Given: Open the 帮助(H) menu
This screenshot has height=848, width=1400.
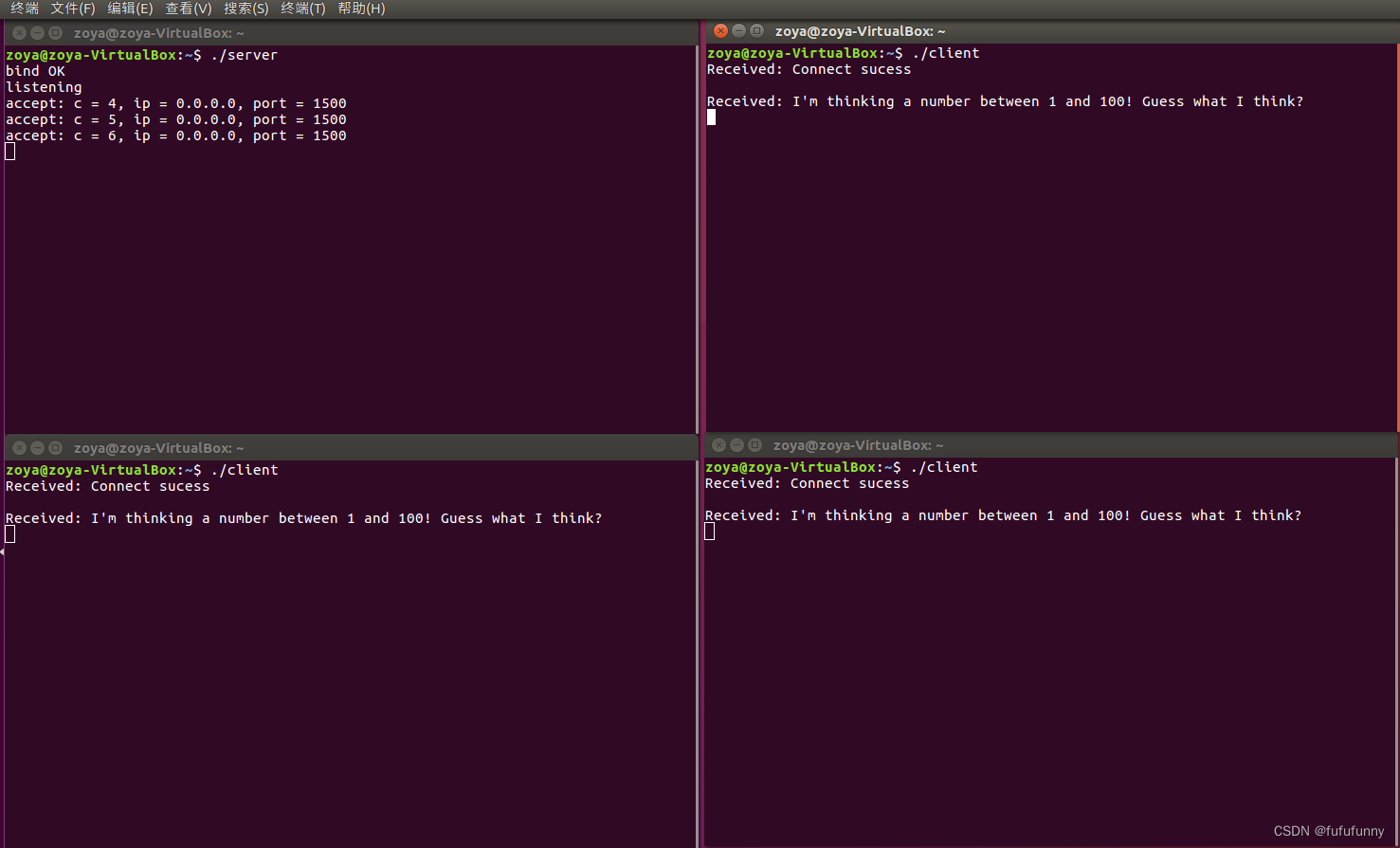Looking at the screenshot, I should point(361,9).
